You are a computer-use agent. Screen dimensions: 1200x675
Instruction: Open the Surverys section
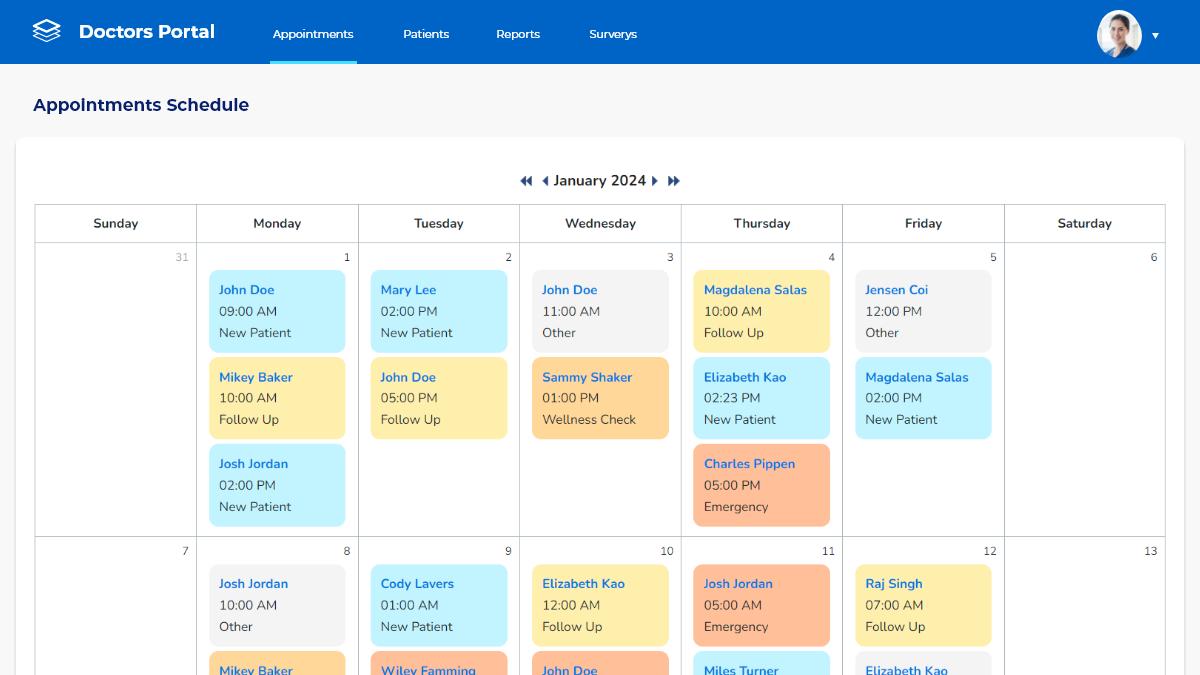click(612, 33)
